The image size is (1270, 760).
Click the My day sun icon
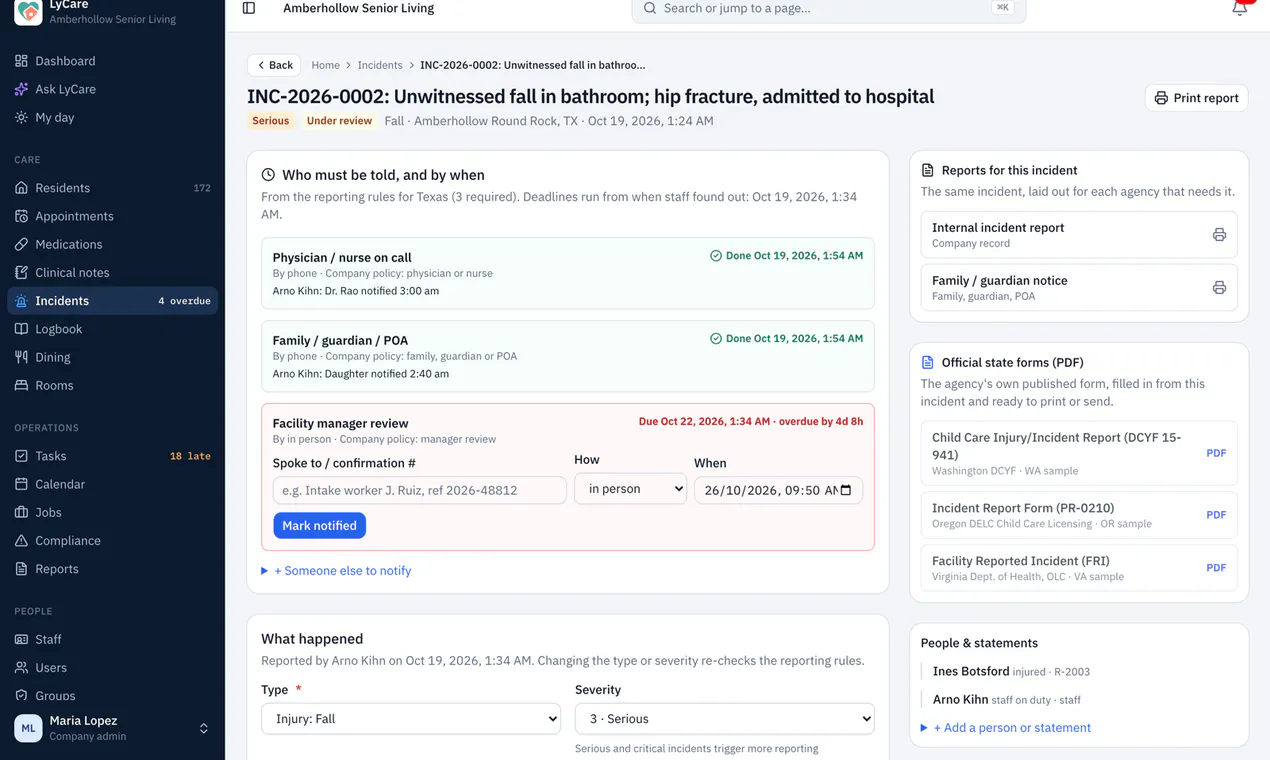[x=21, y=117]
